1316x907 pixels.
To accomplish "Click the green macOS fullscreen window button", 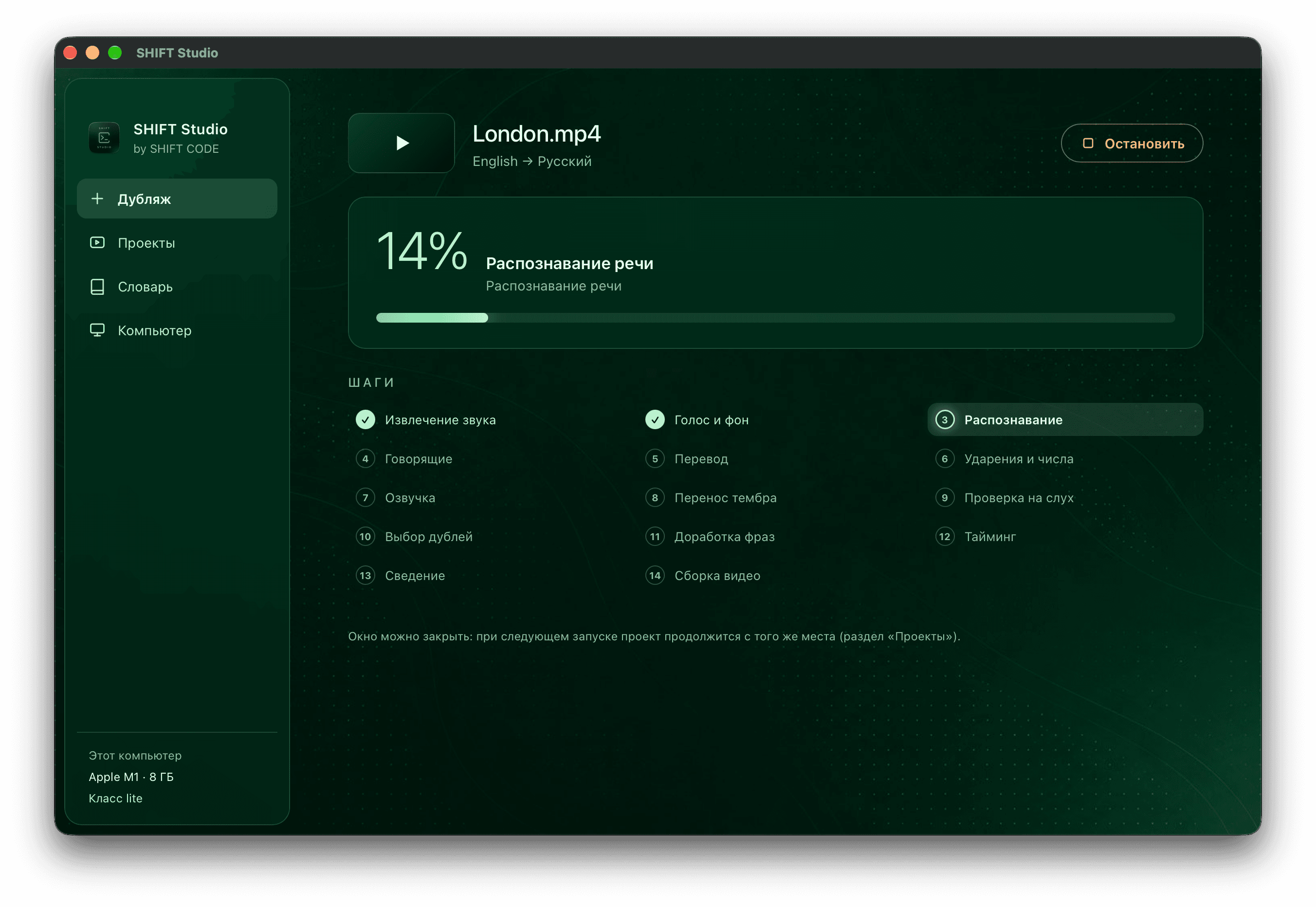I will point(115,53).
